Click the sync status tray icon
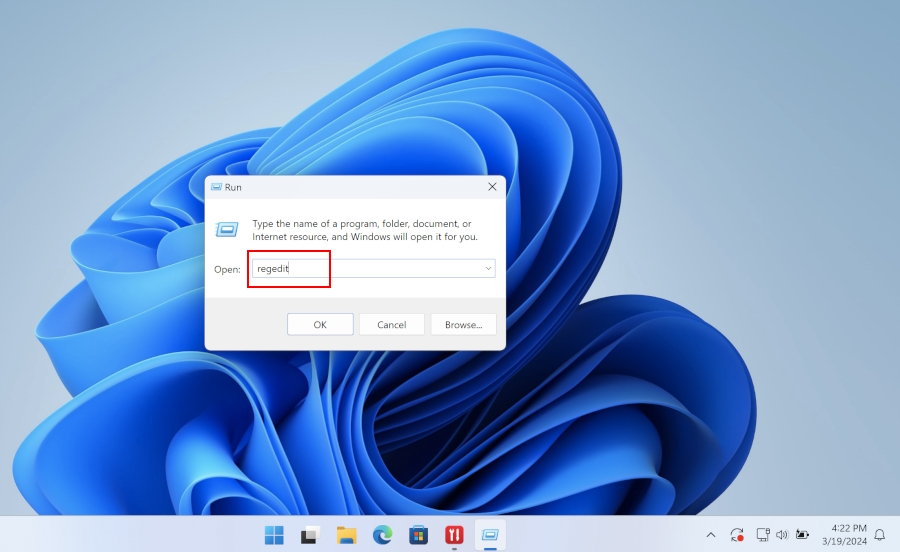Screen dimensions: 900x552 pyautogui.click(x=737, y=535)
